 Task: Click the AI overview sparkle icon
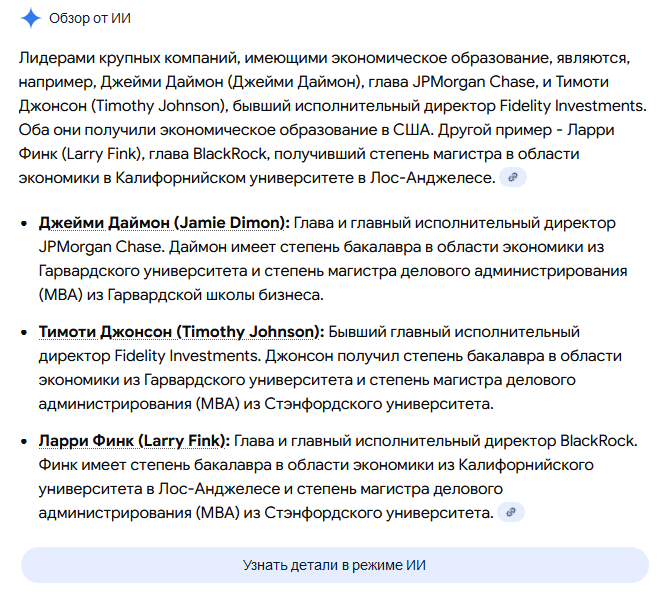pos(31,18)
